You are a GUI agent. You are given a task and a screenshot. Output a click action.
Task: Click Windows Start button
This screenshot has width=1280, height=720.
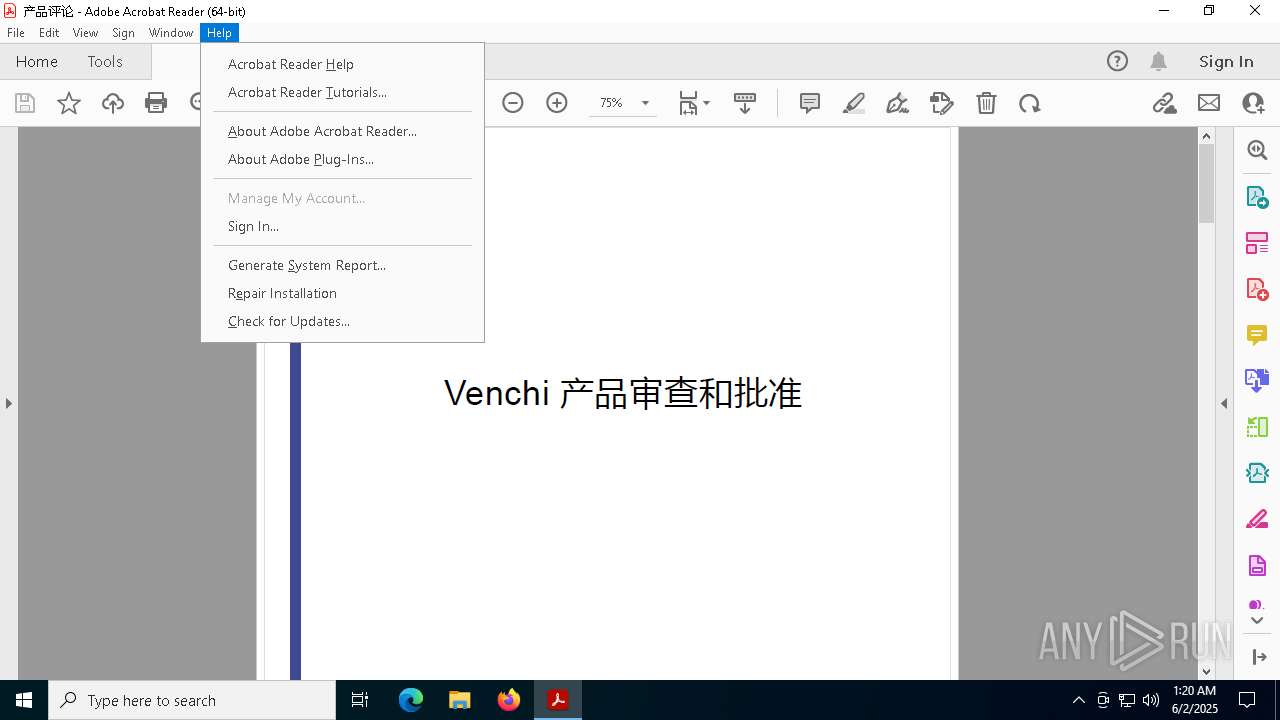[x=24, y=700]
